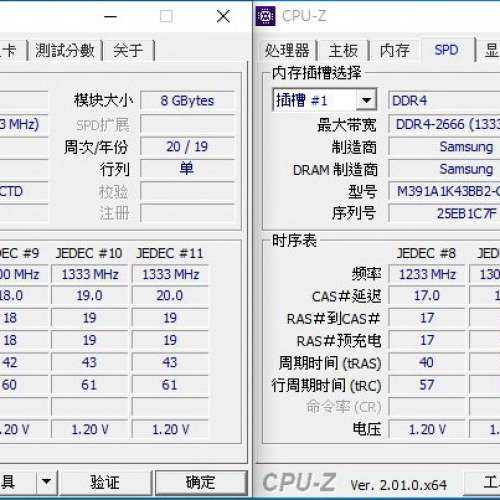The height and width of the screenshot is (500, 500).
Task: Click the JEDEC #10 column header
Action: click(89, 253)
